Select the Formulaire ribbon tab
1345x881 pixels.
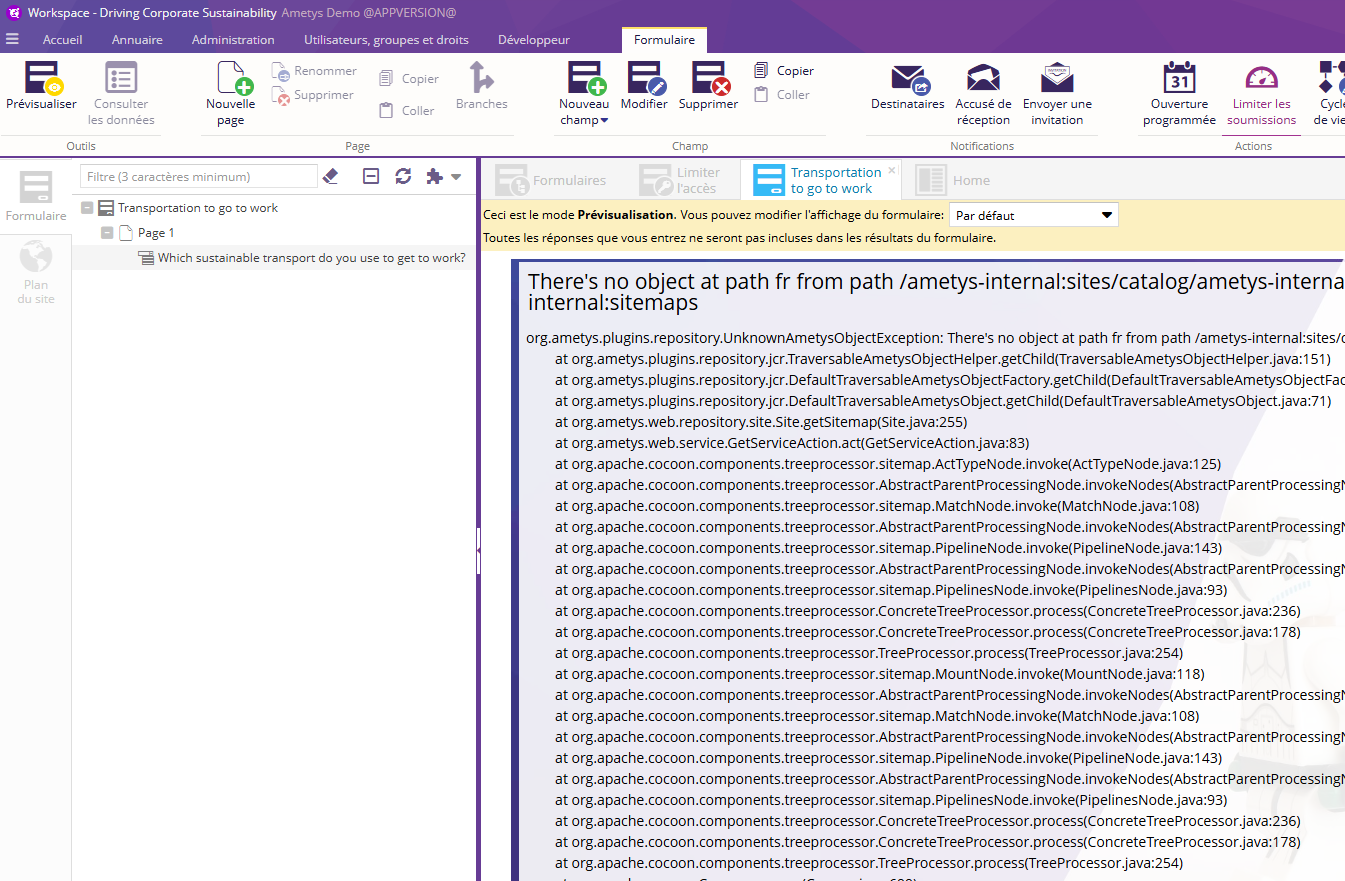[664, 40]
